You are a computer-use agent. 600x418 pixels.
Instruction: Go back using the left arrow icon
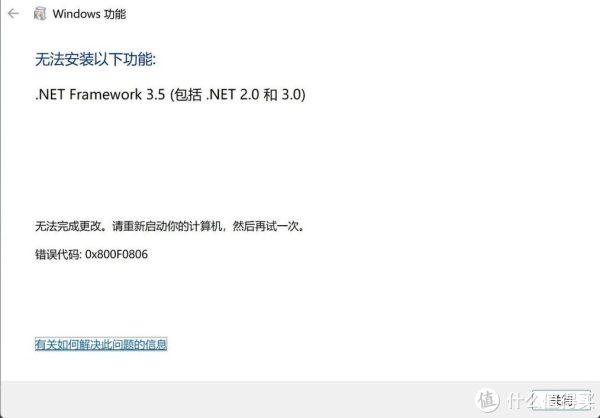click(x=13, y=14)
